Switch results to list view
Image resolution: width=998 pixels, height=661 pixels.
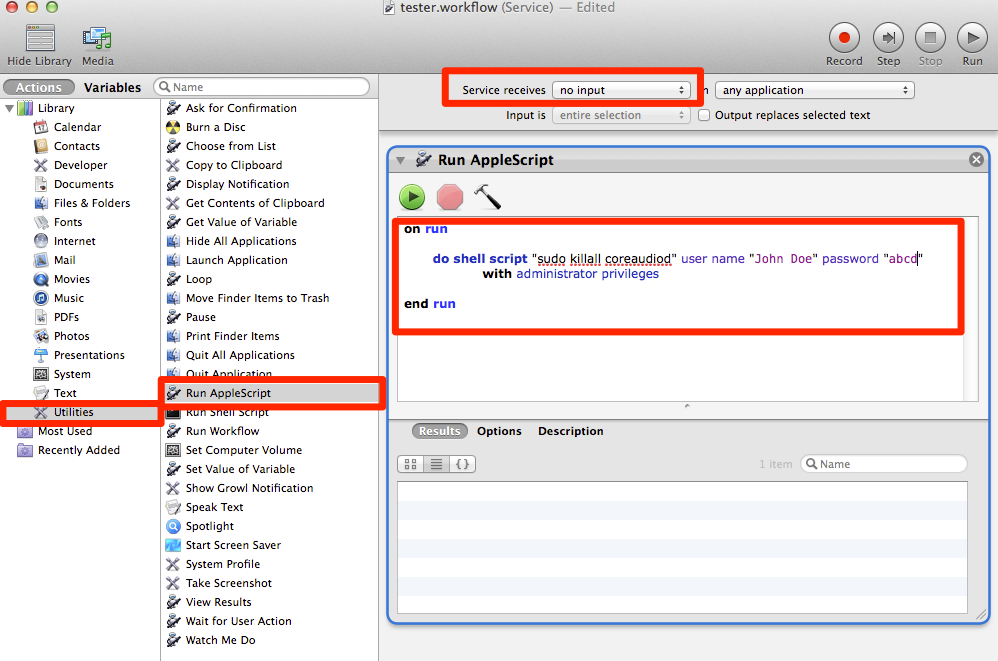click(x=436, y=464)
